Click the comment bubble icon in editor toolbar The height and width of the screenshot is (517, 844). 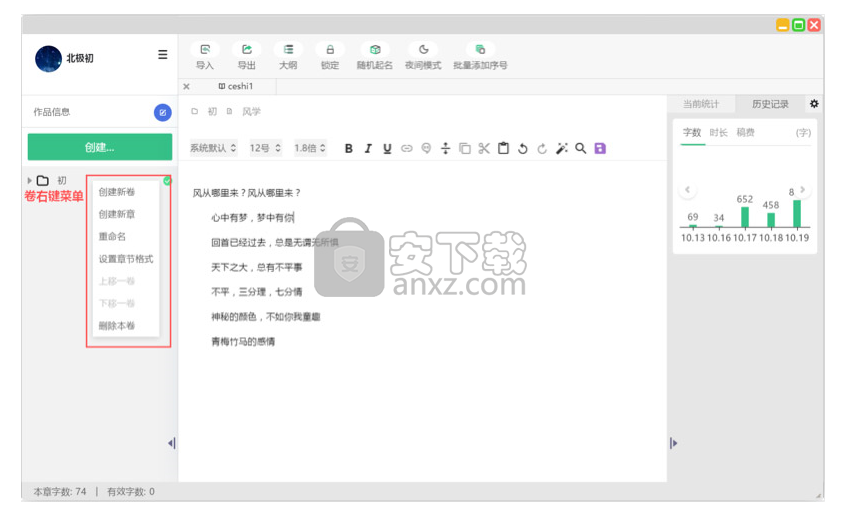426,149
